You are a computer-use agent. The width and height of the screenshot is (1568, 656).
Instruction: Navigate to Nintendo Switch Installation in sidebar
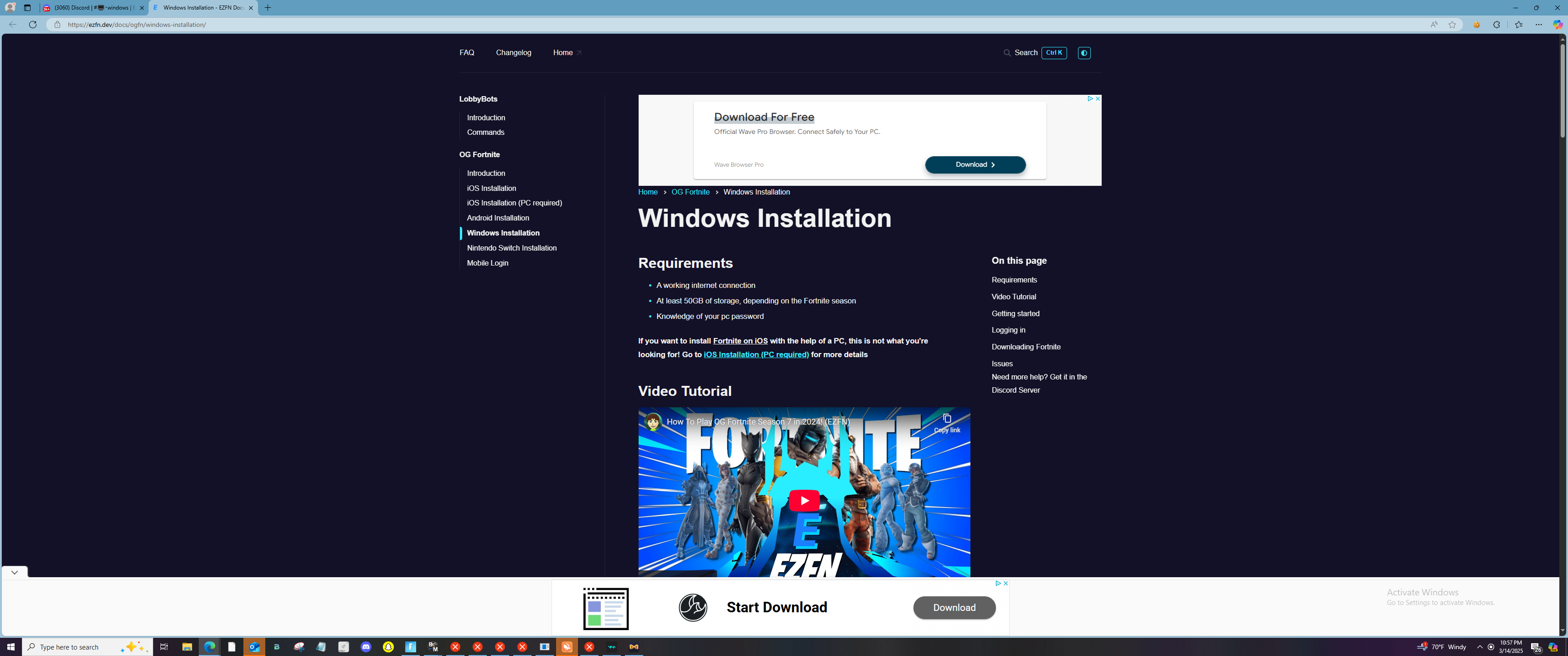point(511,248)
